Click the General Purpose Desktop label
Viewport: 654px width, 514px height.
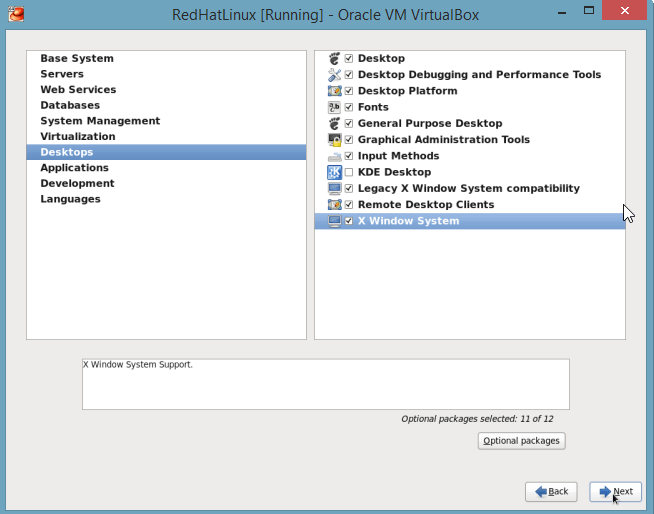pos(430,123)
